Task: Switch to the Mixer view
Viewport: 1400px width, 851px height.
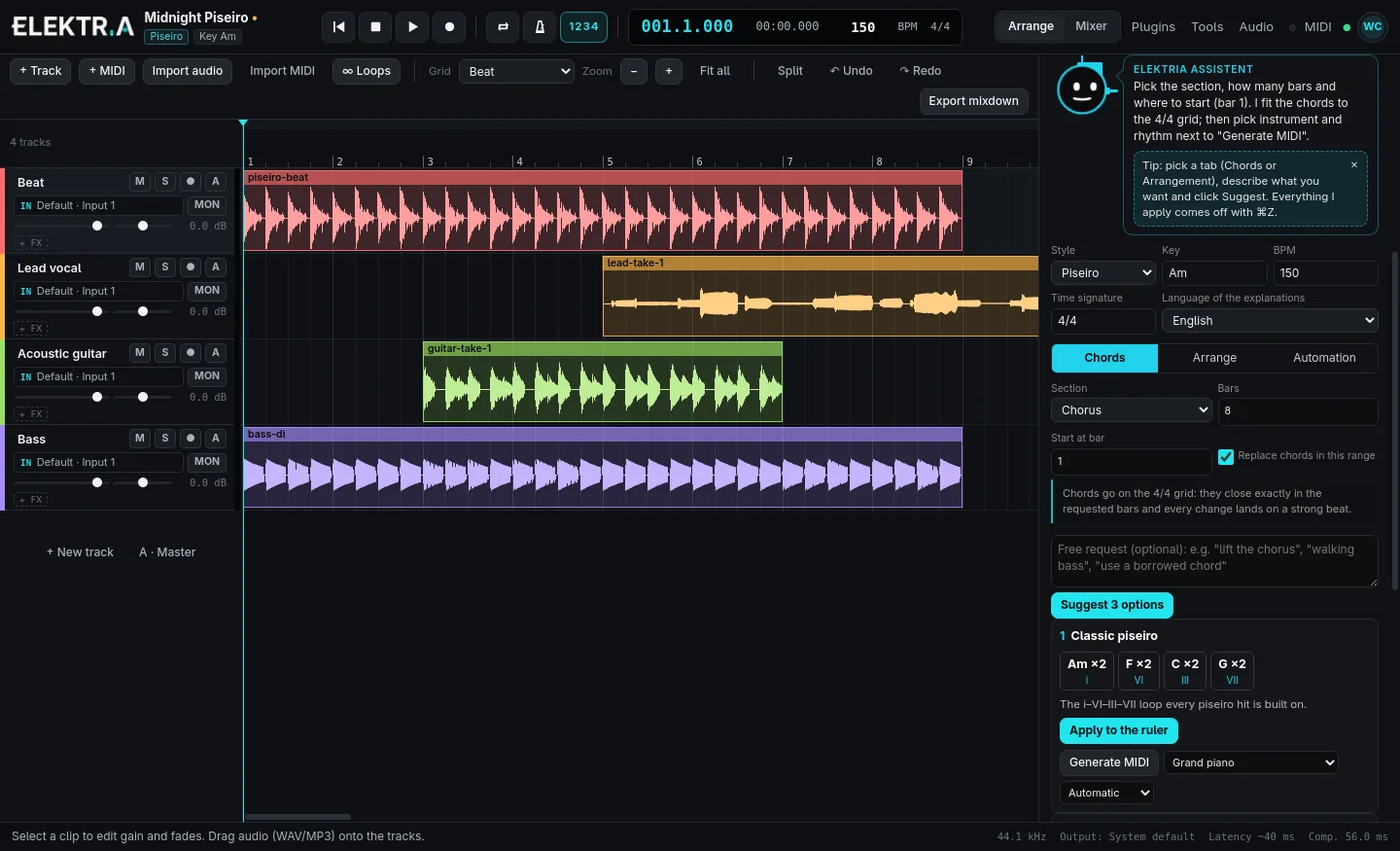Action: pos(1091,26)
